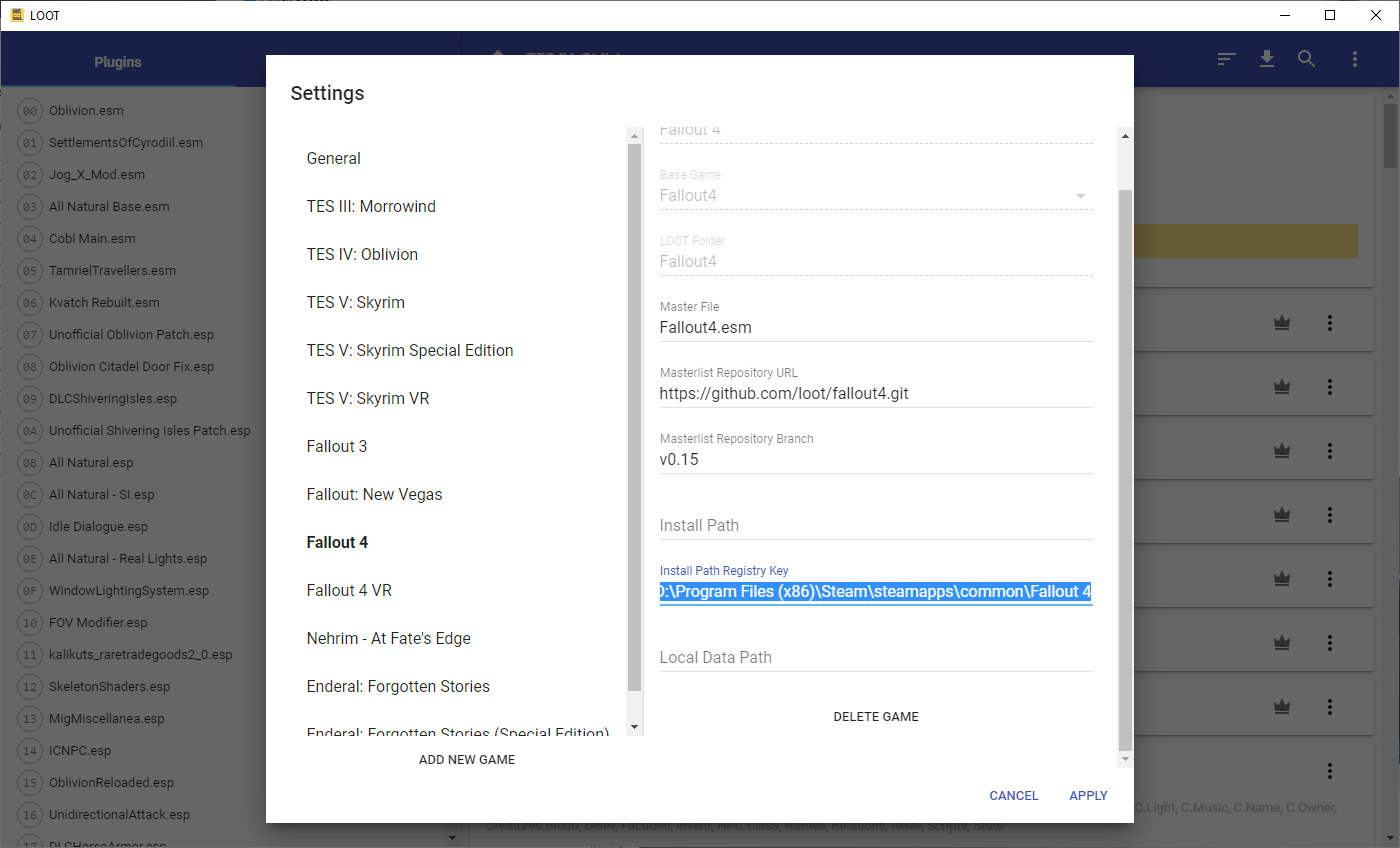This screenshot has width=1400, height=848.
Task: Click the game list scroll-down arrow
Action: click(634, 727)
